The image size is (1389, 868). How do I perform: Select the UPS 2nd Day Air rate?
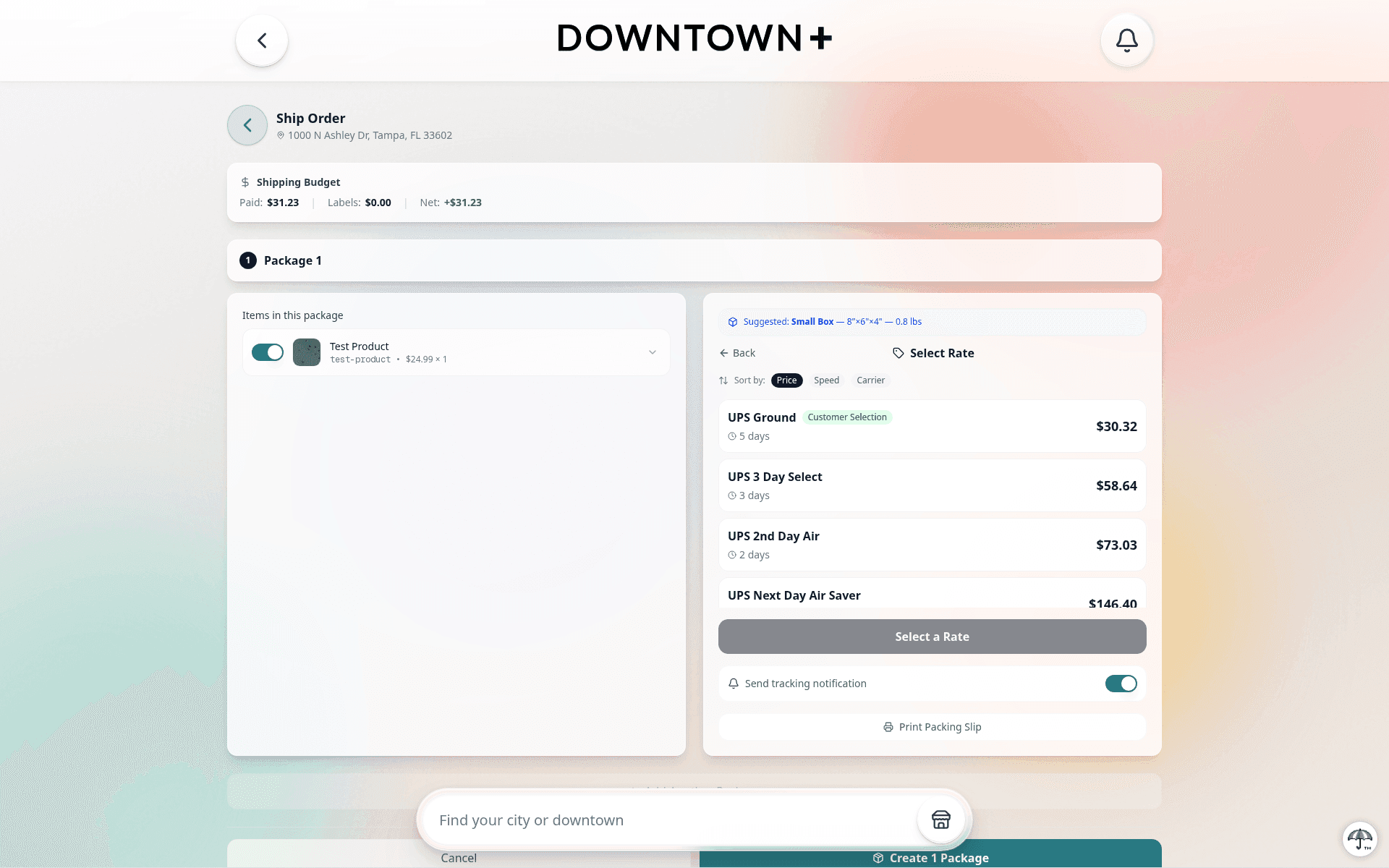(x=933, y=545)
